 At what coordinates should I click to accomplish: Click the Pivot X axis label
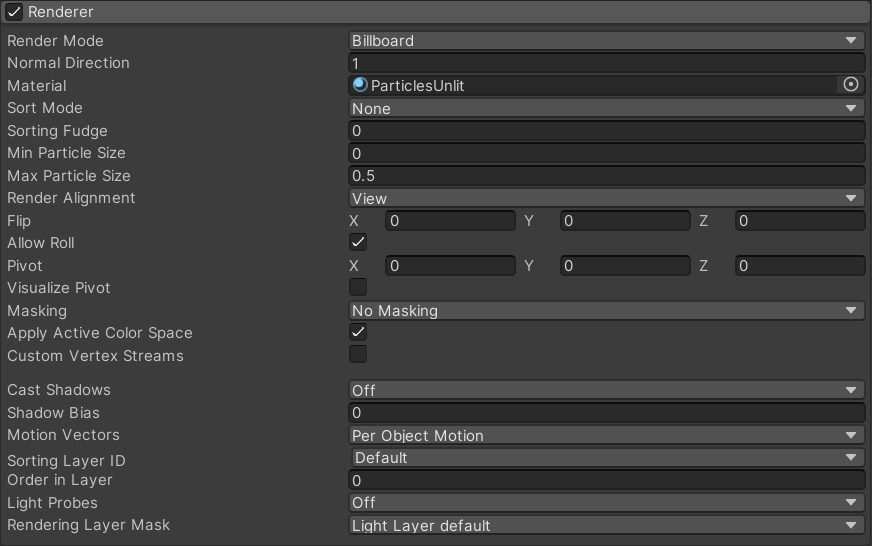point(354,266)
